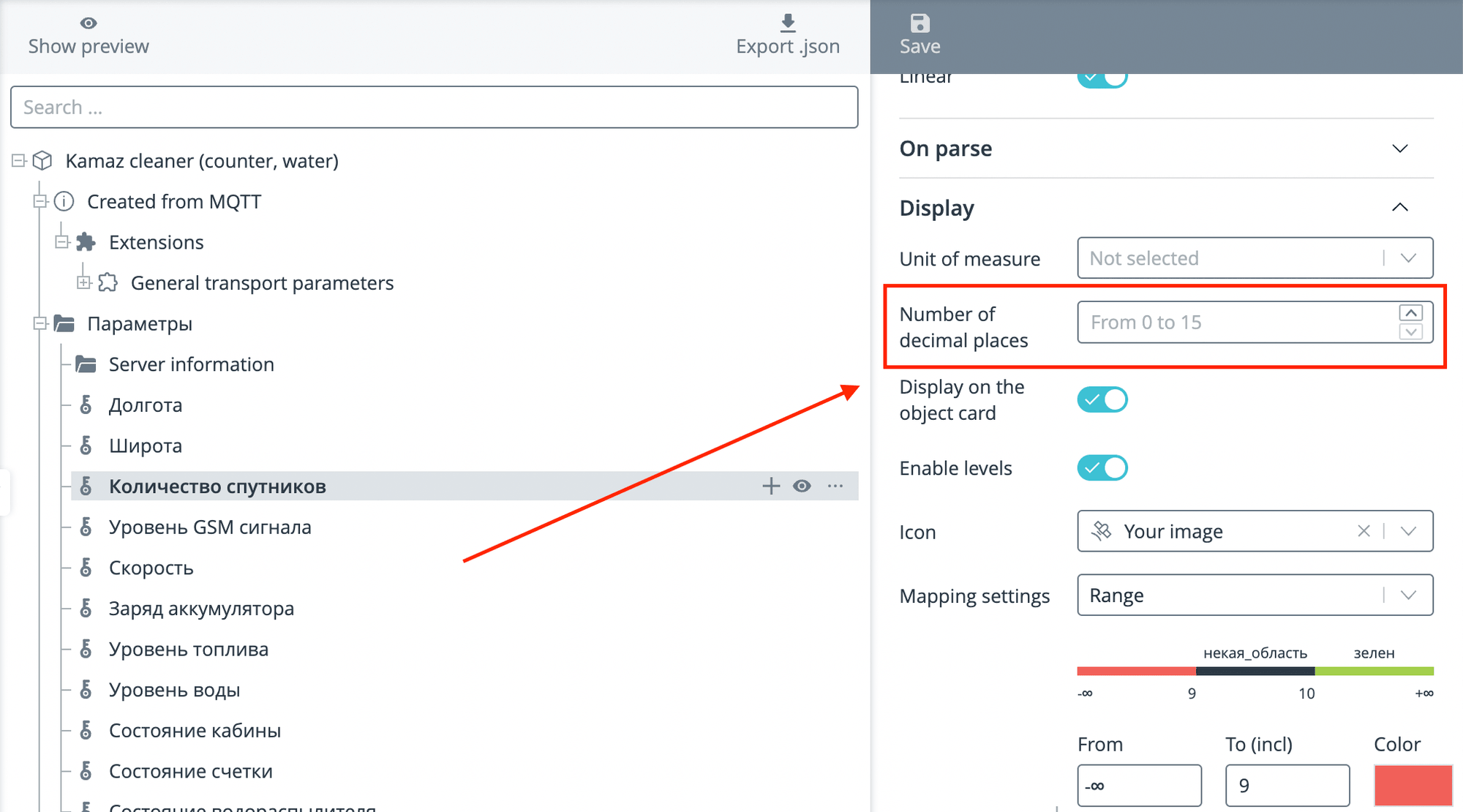
Task: Toggle eye visibility on Количество спутников row
Action: pos(802,486)
